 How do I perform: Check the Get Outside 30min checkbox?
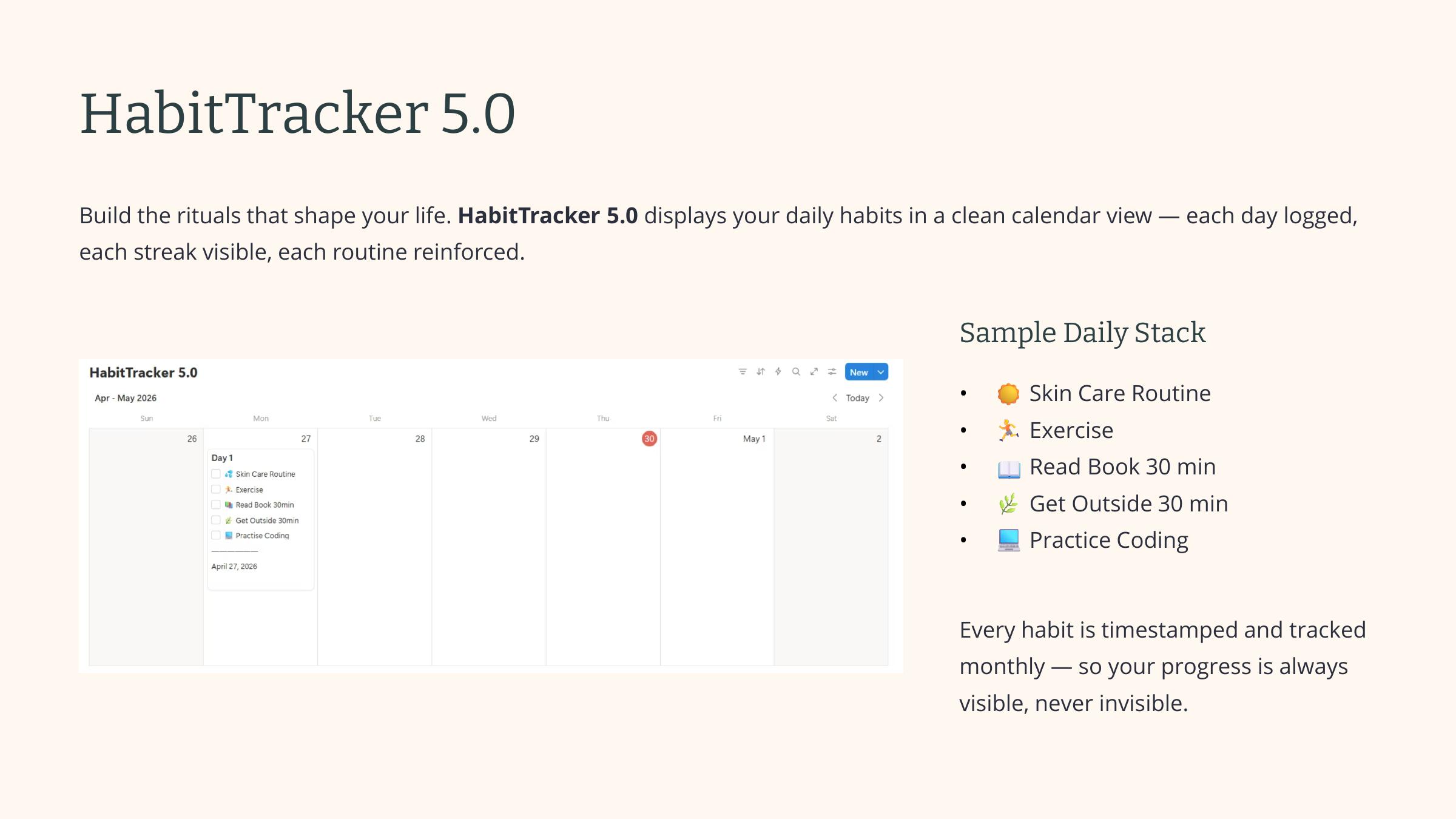click(x=216, y=520)
